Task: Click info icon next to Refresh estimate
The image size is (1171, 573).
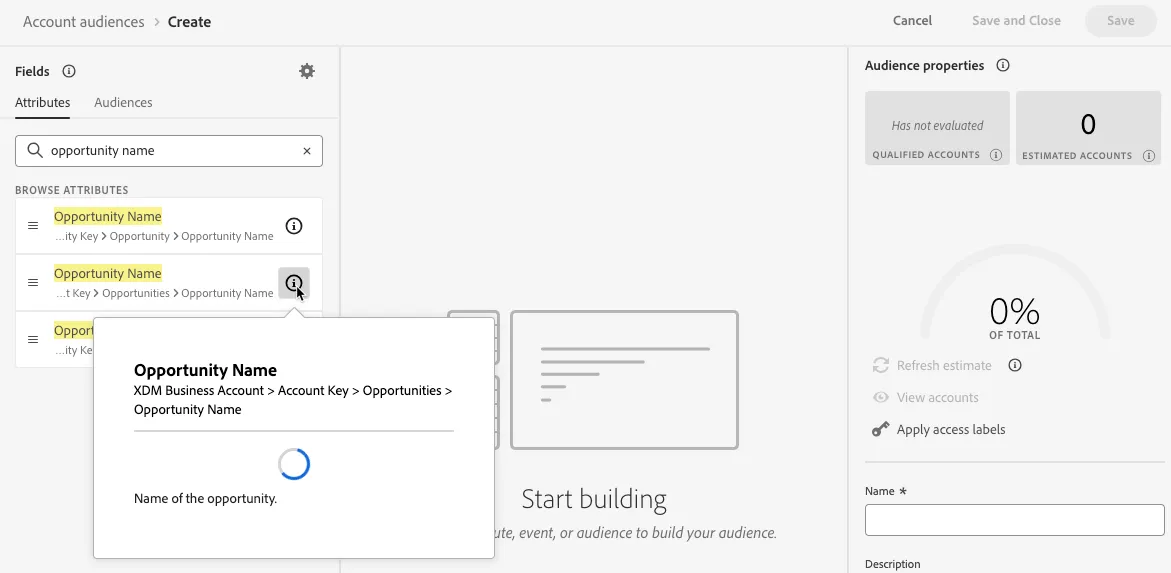Action: click(1014, 365)
